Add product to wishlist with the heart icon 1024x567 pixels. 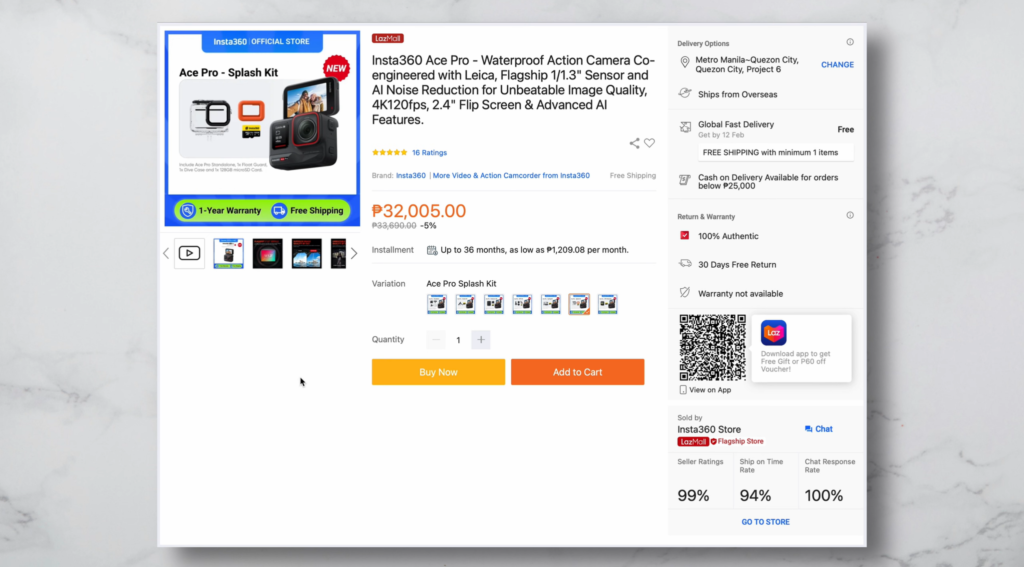point(649,142)
